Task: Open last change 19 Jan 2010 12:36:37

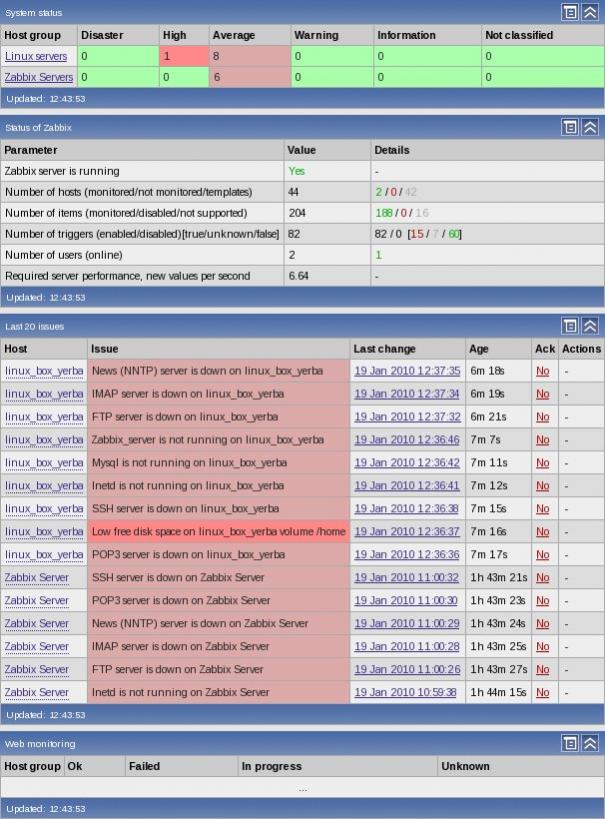Action: [x=407, y=532]
